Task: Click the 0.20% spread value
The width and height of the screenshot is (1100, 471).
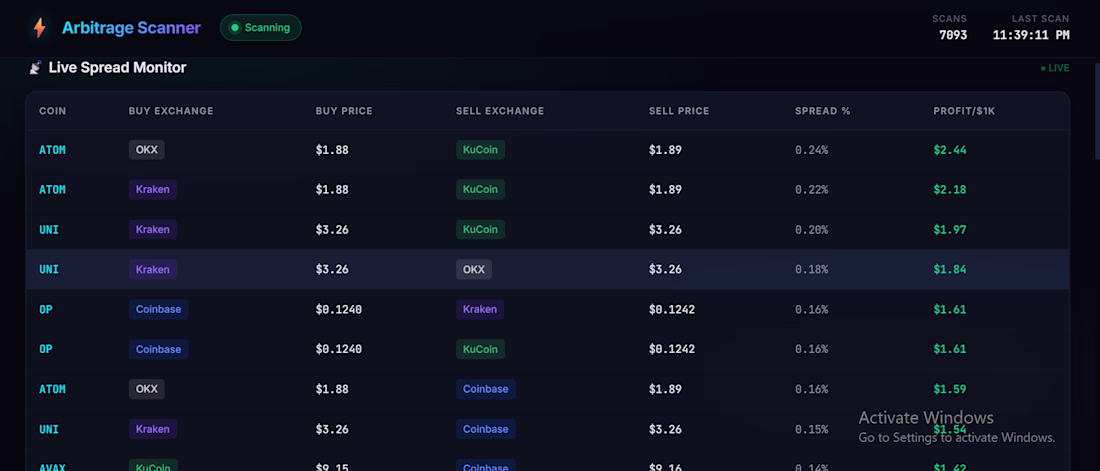Action: coord(812,230)
